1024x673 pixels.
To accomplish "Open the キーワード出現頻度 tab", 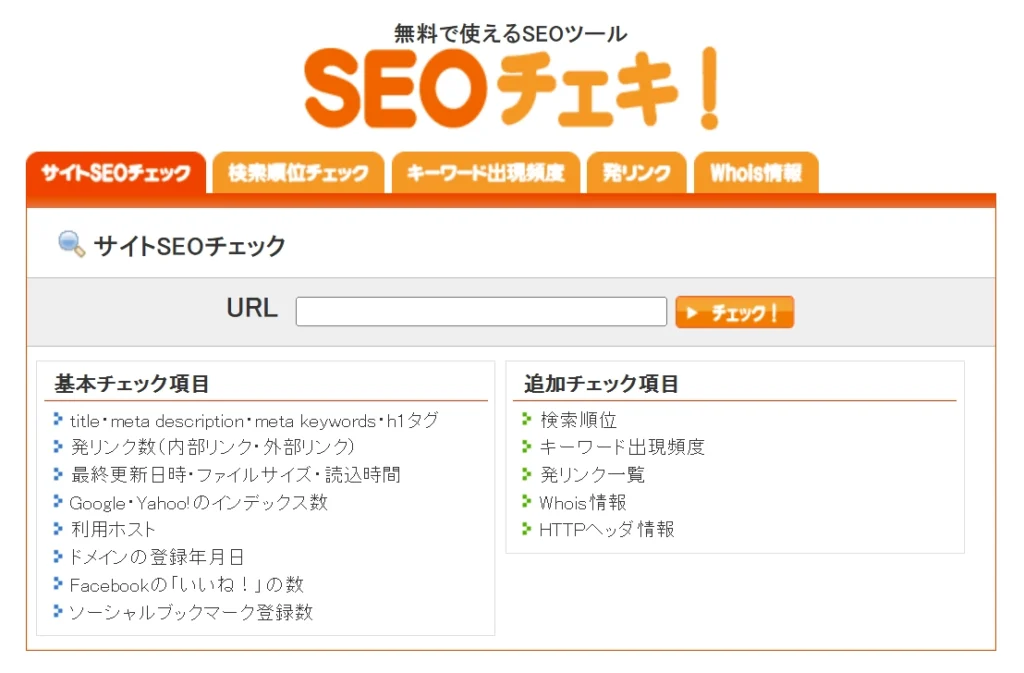I will (x=486, y=171).
